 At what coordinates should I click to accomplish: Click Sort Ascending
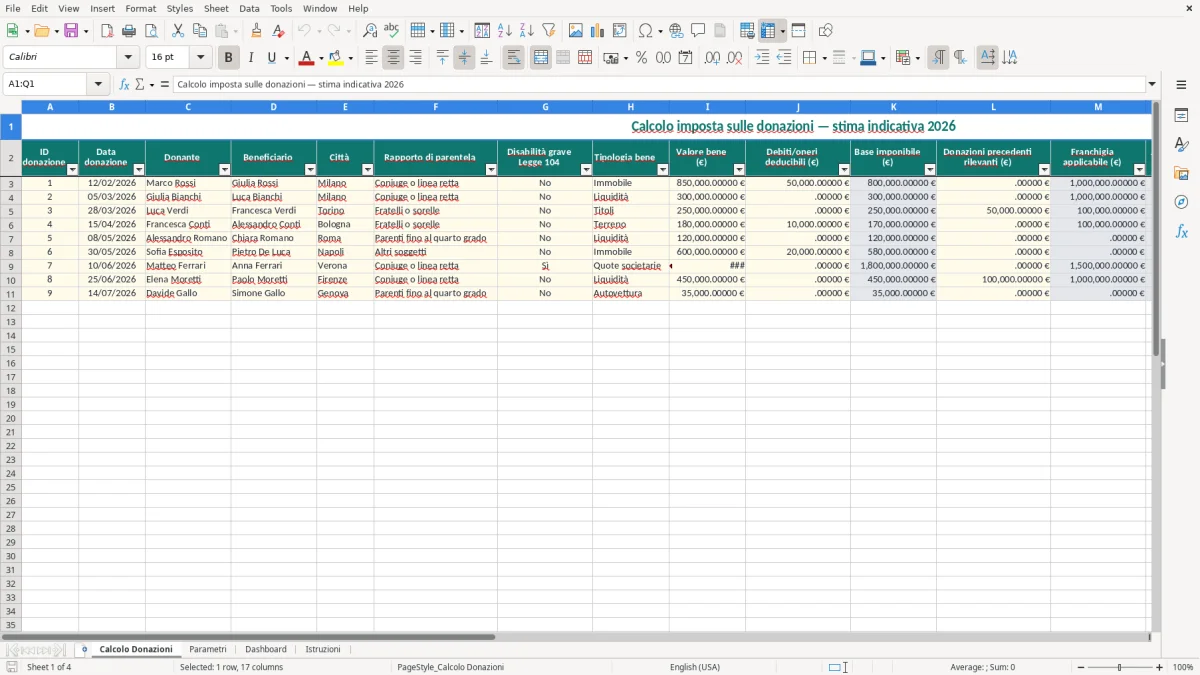pos(504,31)
